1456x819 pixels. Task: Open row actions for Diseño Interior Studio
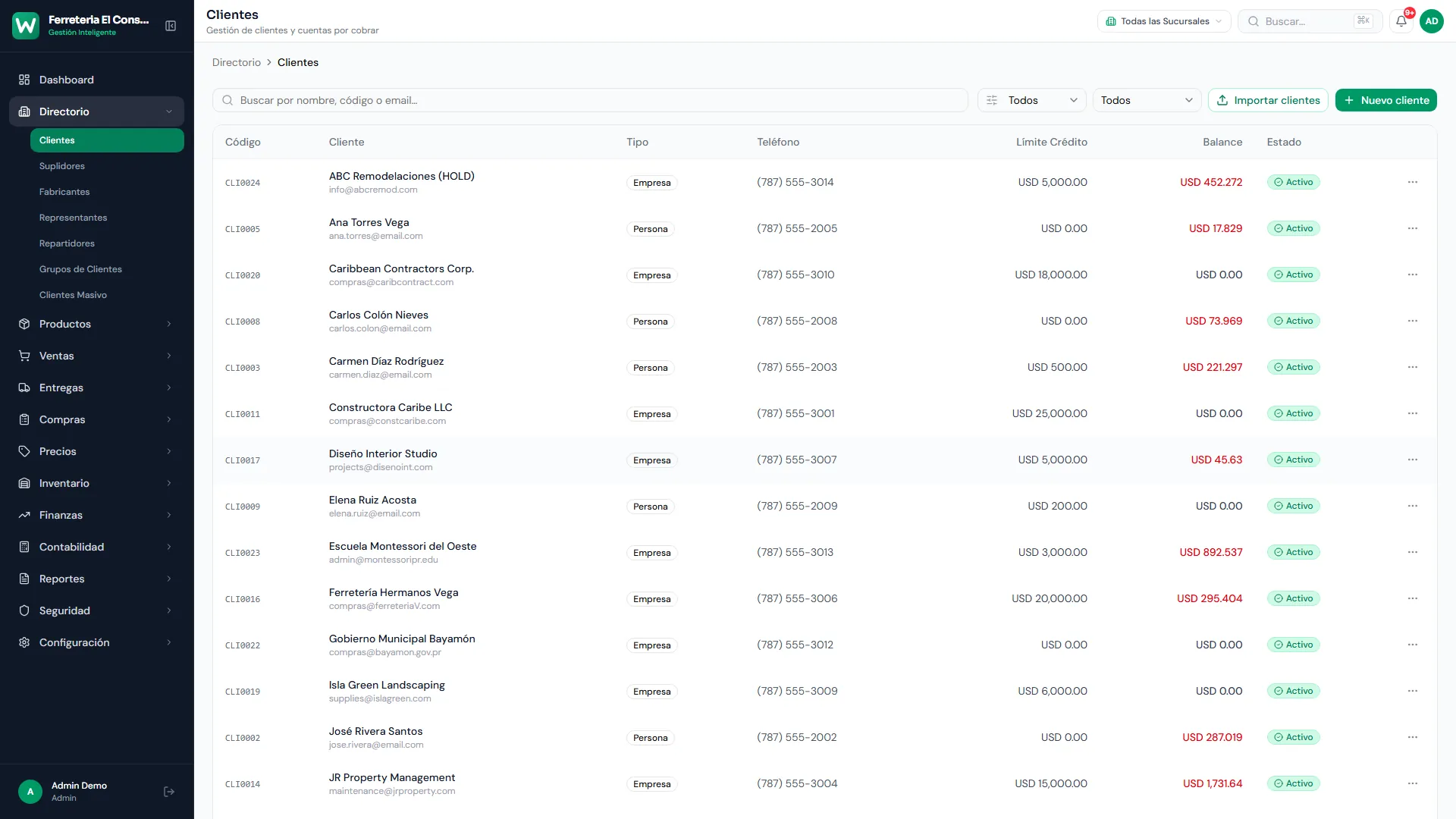pyautogui.click(x=1412, y=460)
